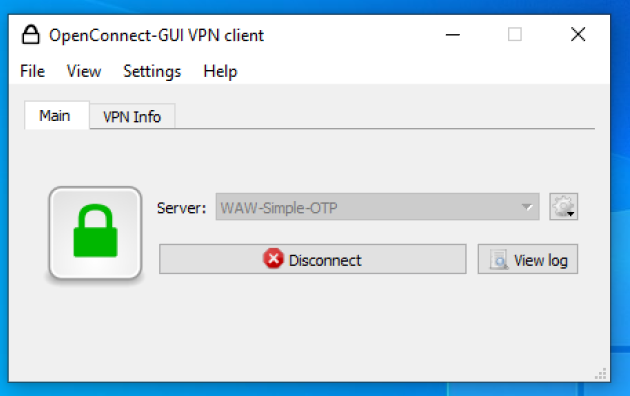Screen dimensions: 630x396
Task: Minimize the OpenConnect-GUI window
Action: tap(452, 35)
